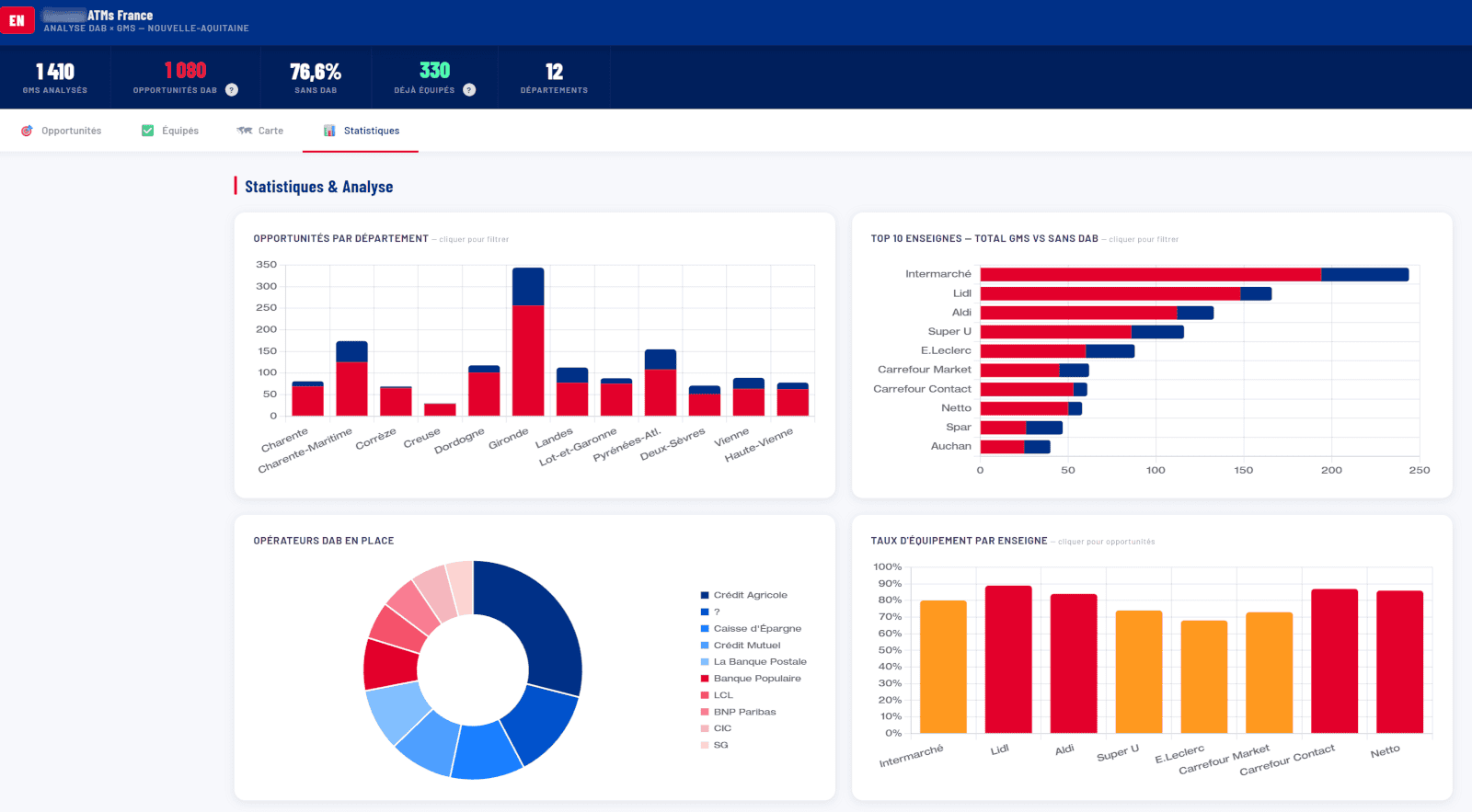Click the Dordogne department bar
This screenshot has width=1472, height=812.
[x=484, y=391]
